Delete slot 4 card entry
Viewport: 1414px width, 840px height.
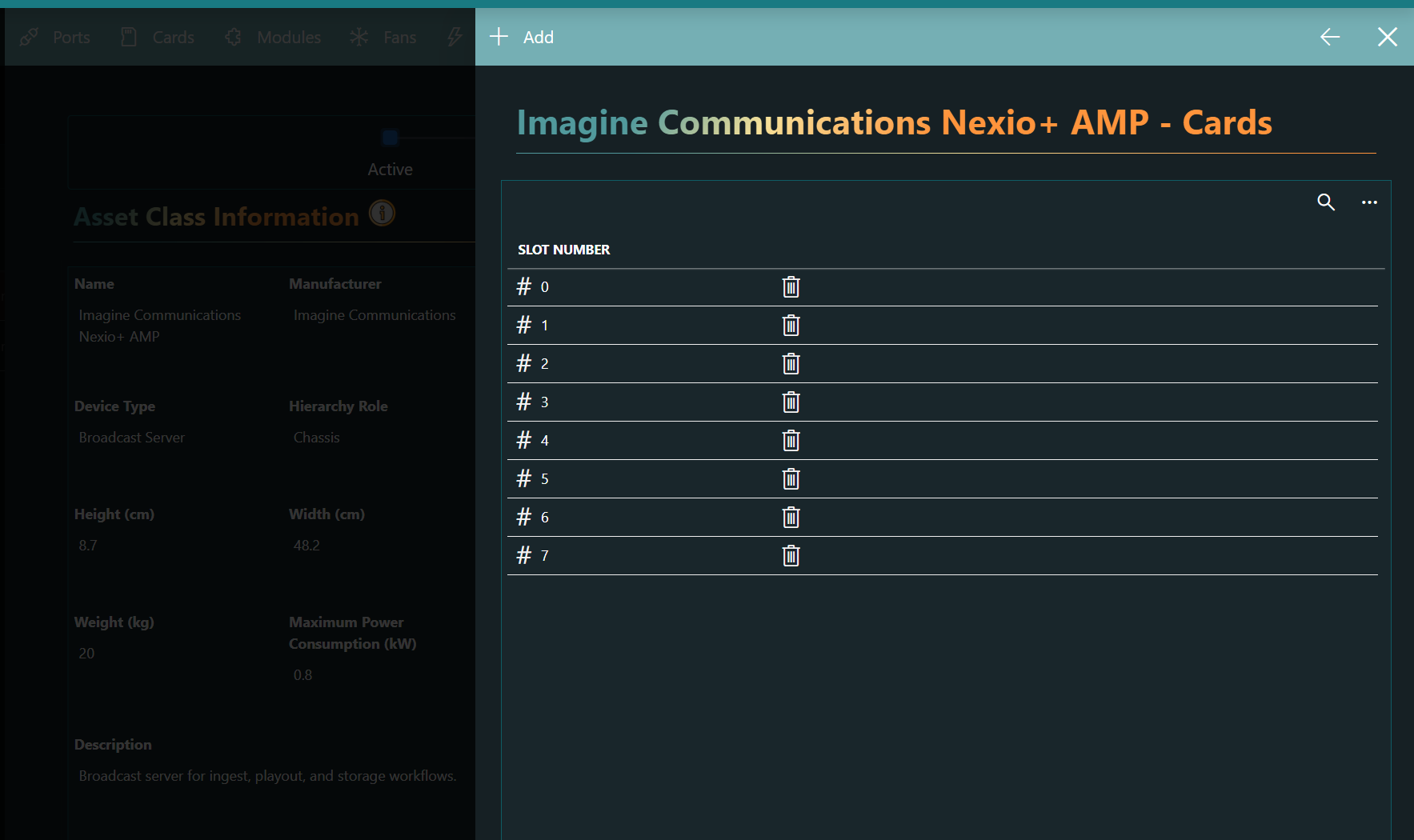[791, 441]
